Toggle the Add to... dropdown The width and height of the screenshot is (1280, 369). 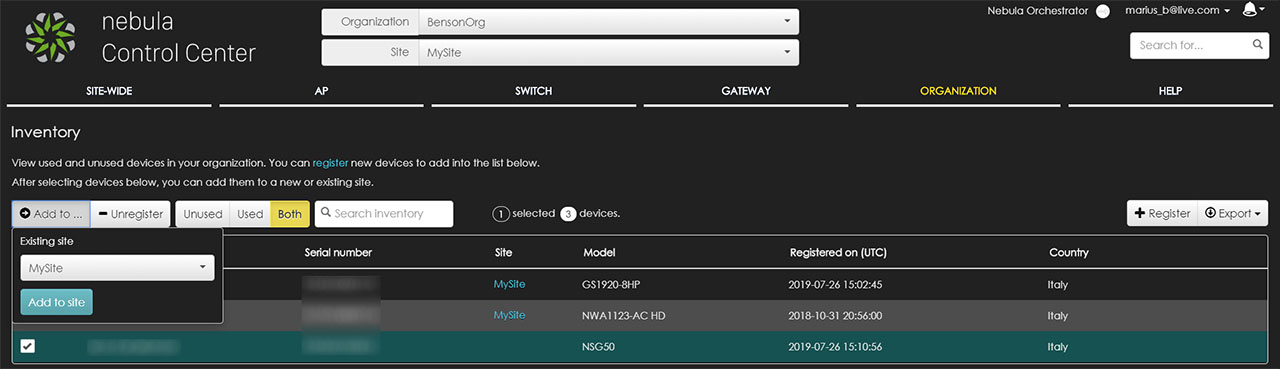(x=51, y=214)
